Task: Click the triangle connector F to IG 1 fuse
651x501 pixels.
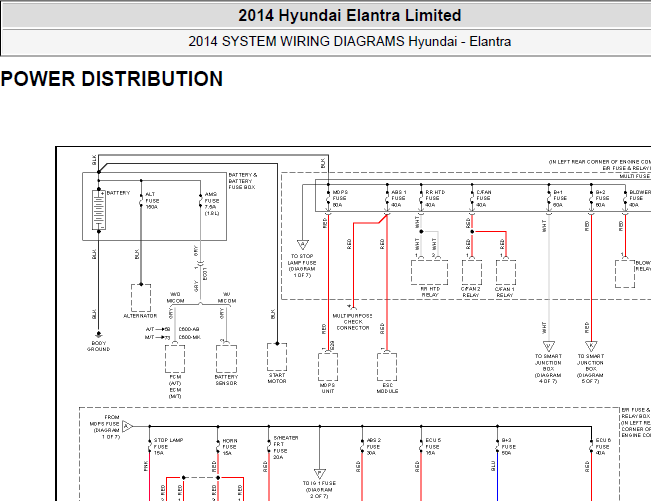Action: (x=320, y=474)
